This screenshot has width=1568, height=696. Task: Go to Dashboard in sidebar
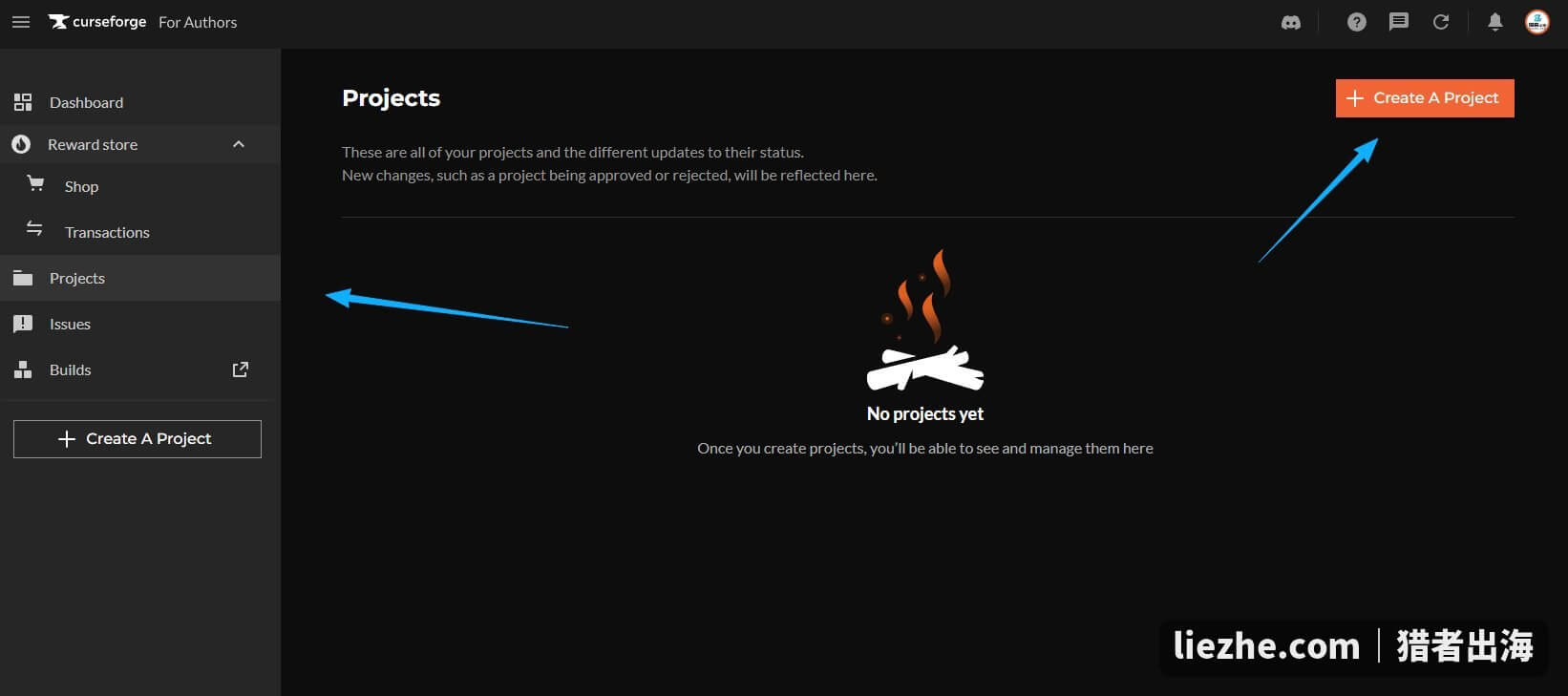140,102
